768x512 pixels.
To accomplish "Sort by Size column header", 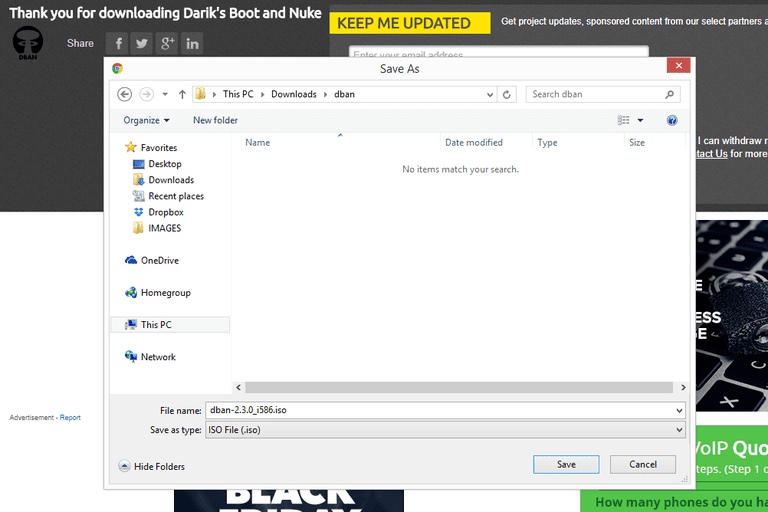I will pyautogui.click(x=637, y=143).
